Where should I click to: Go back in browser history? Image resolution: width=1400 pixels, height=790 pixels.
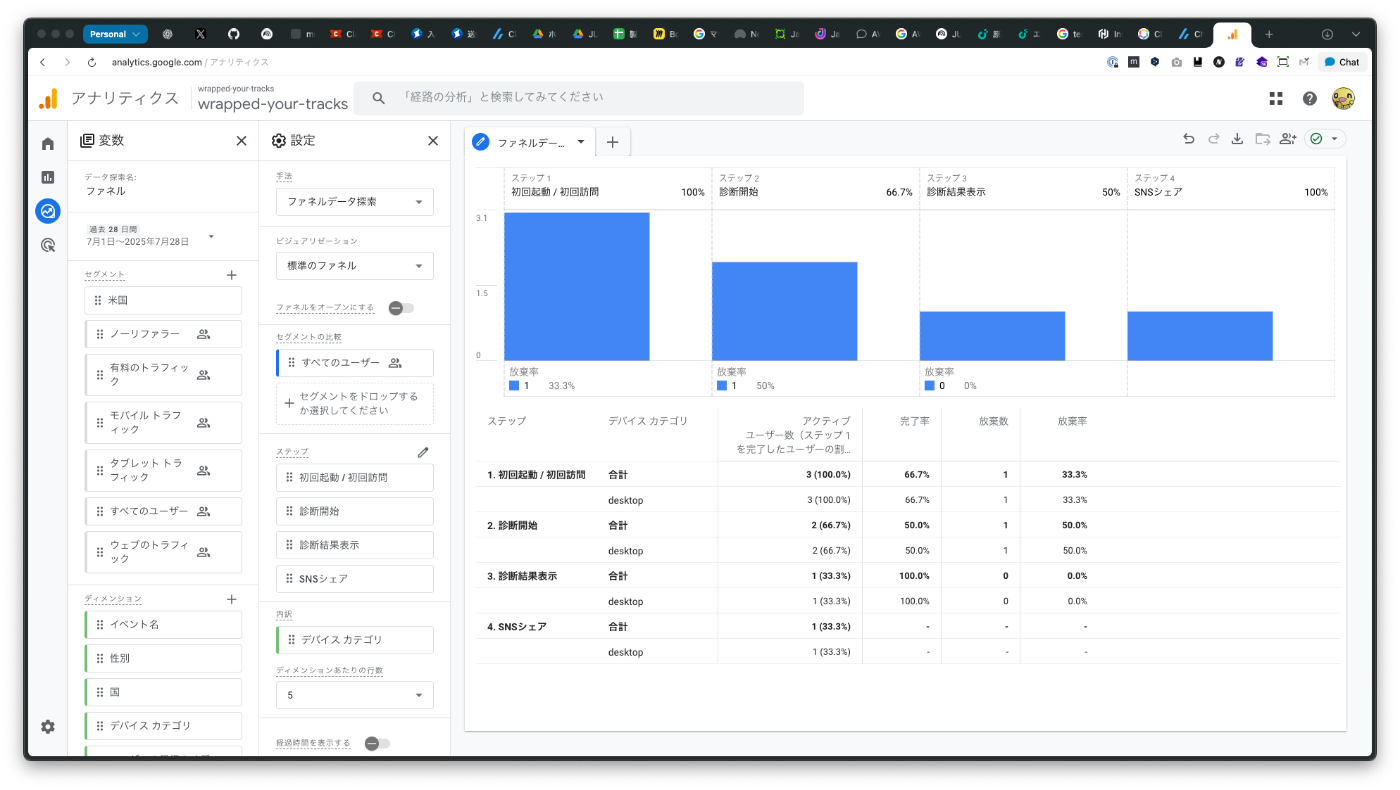[x=42, y=62]
